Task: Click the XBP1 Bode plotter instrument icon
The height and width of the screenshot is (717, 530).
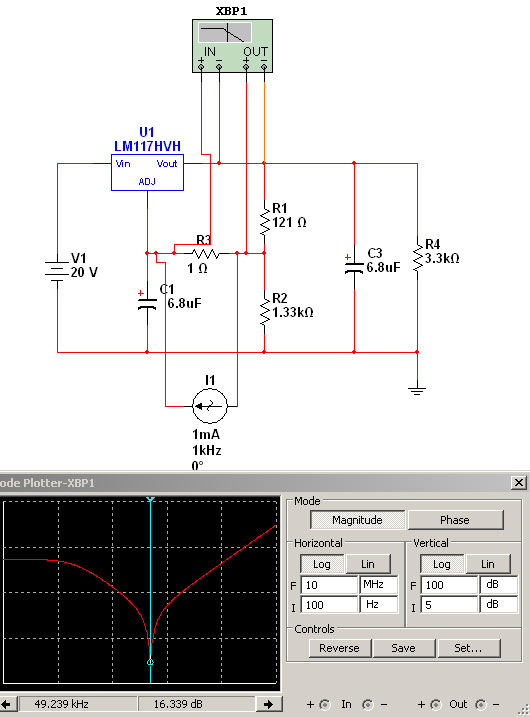Action: click(232, 46)
